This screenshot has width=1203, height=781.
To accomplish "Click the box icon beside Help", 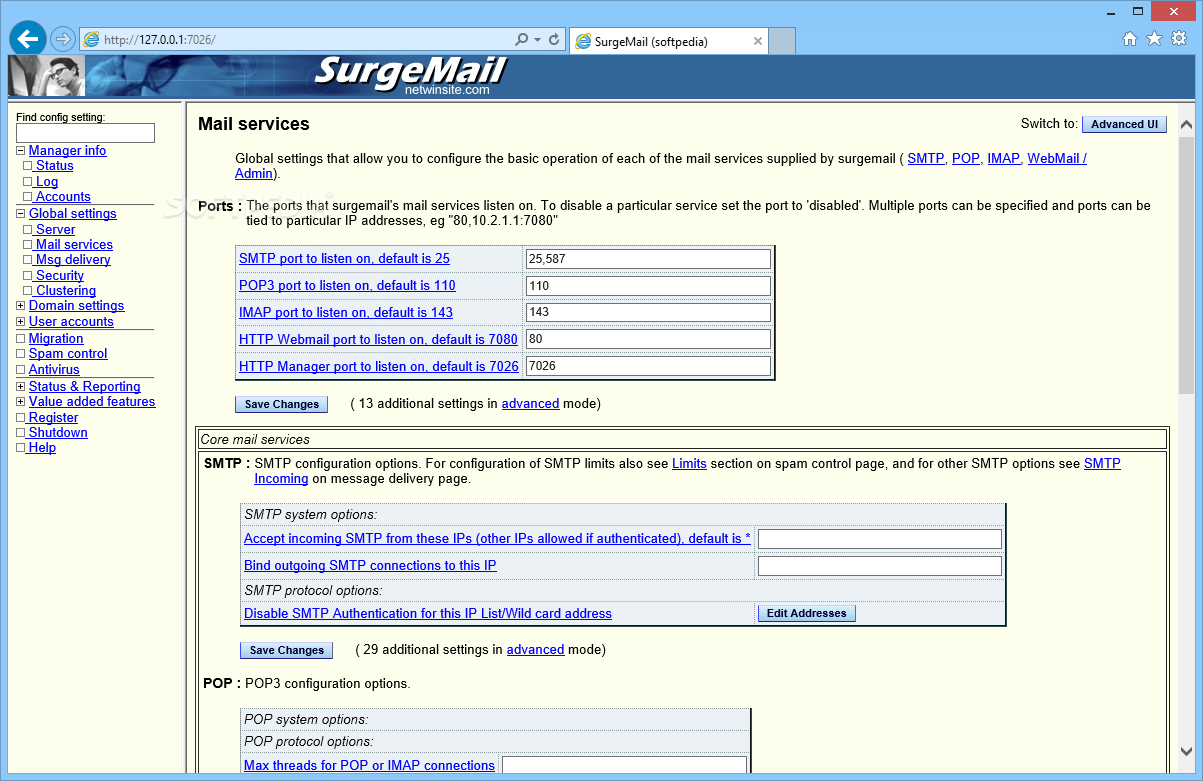I will coord(21,448).
